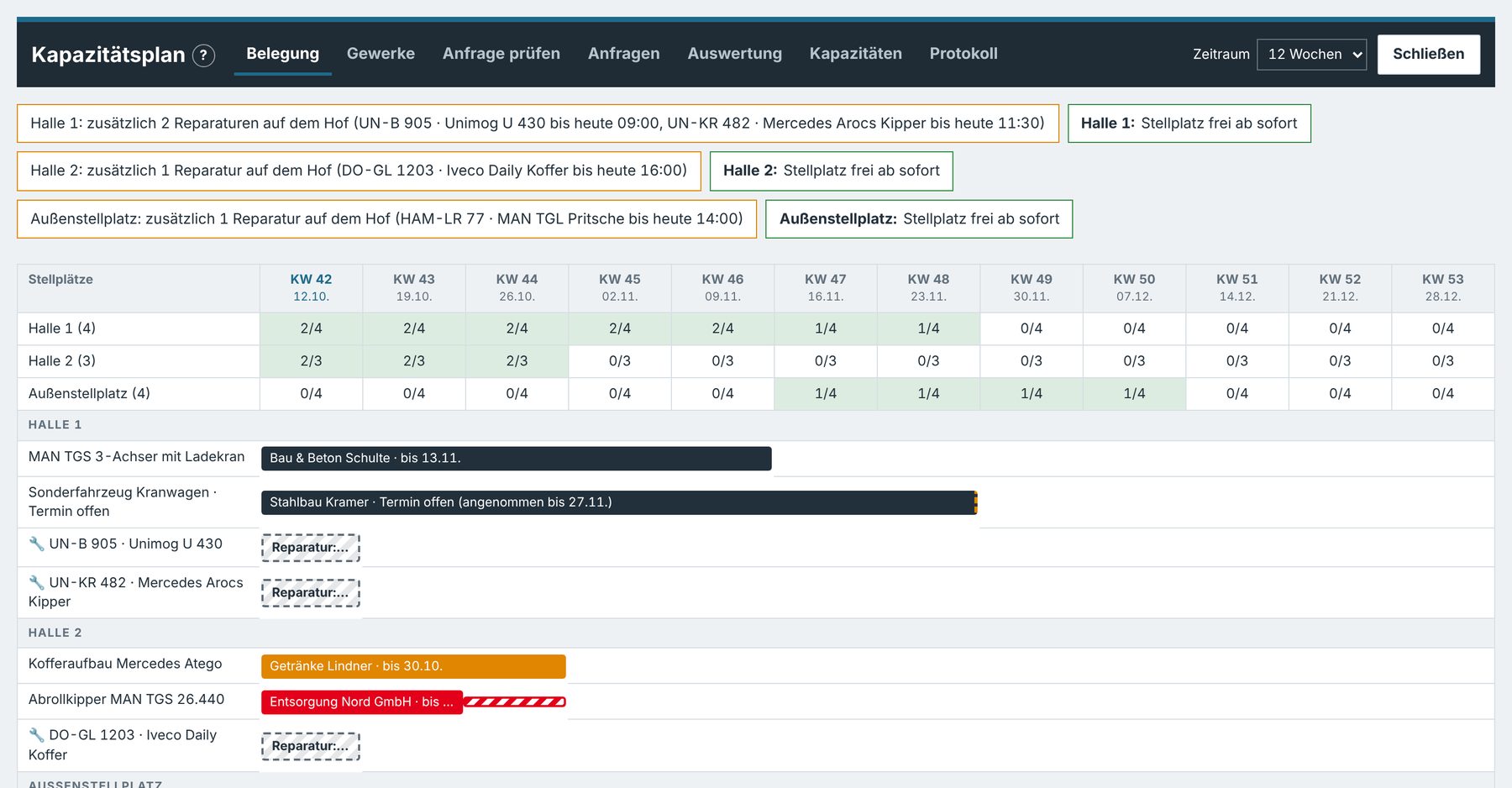Viewport: 1512px width, 788px height.
Task: Click the Halle 1 zusätzlich 2 Reparaturen notice
Action: [538, 123]
